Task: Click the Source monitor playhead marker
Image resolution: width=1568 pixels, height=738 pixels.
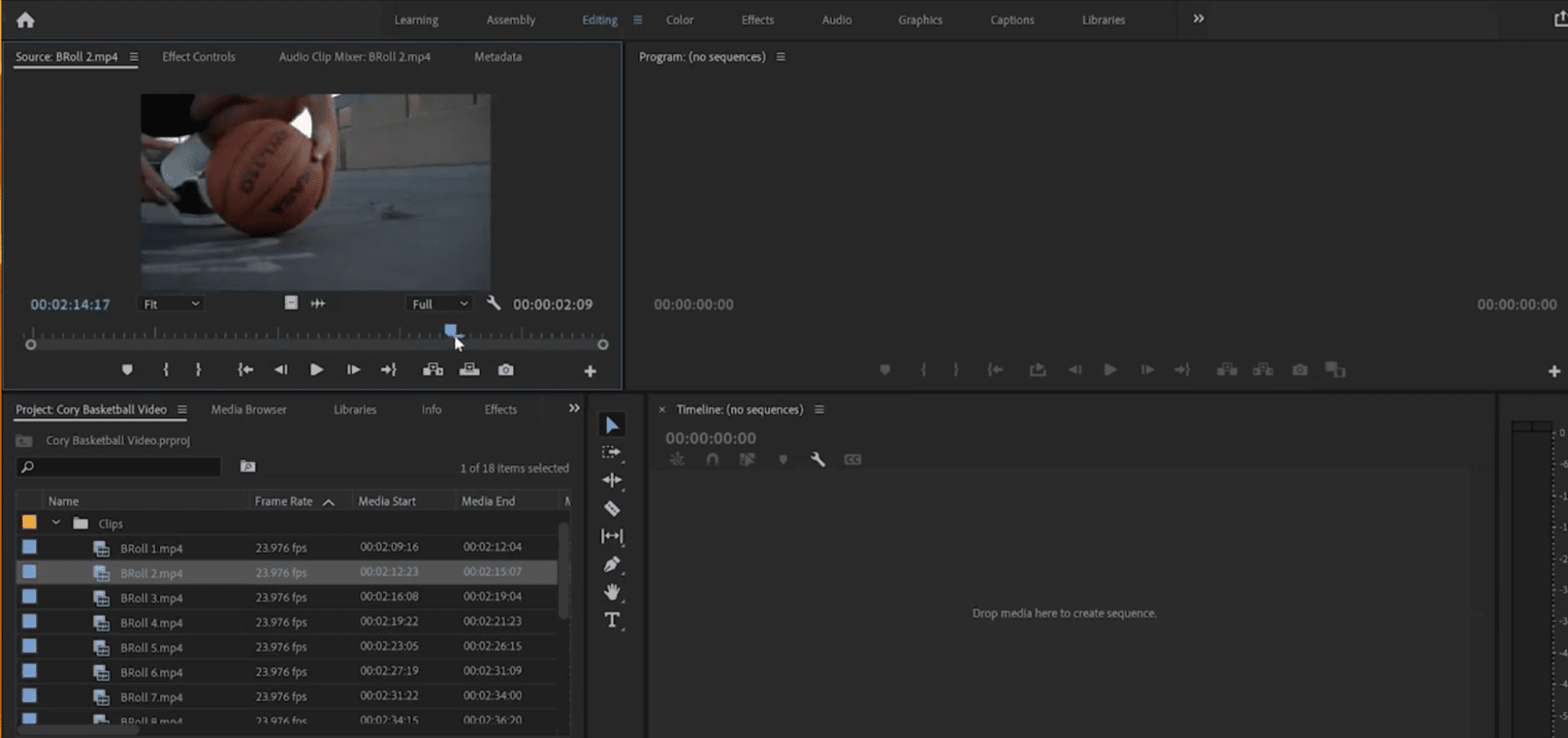Action: 450,331
